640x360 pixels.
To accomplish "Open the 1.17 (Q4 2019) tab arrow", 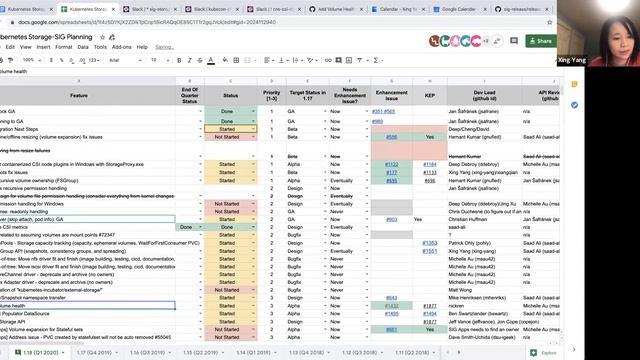I will pos(116,353).
